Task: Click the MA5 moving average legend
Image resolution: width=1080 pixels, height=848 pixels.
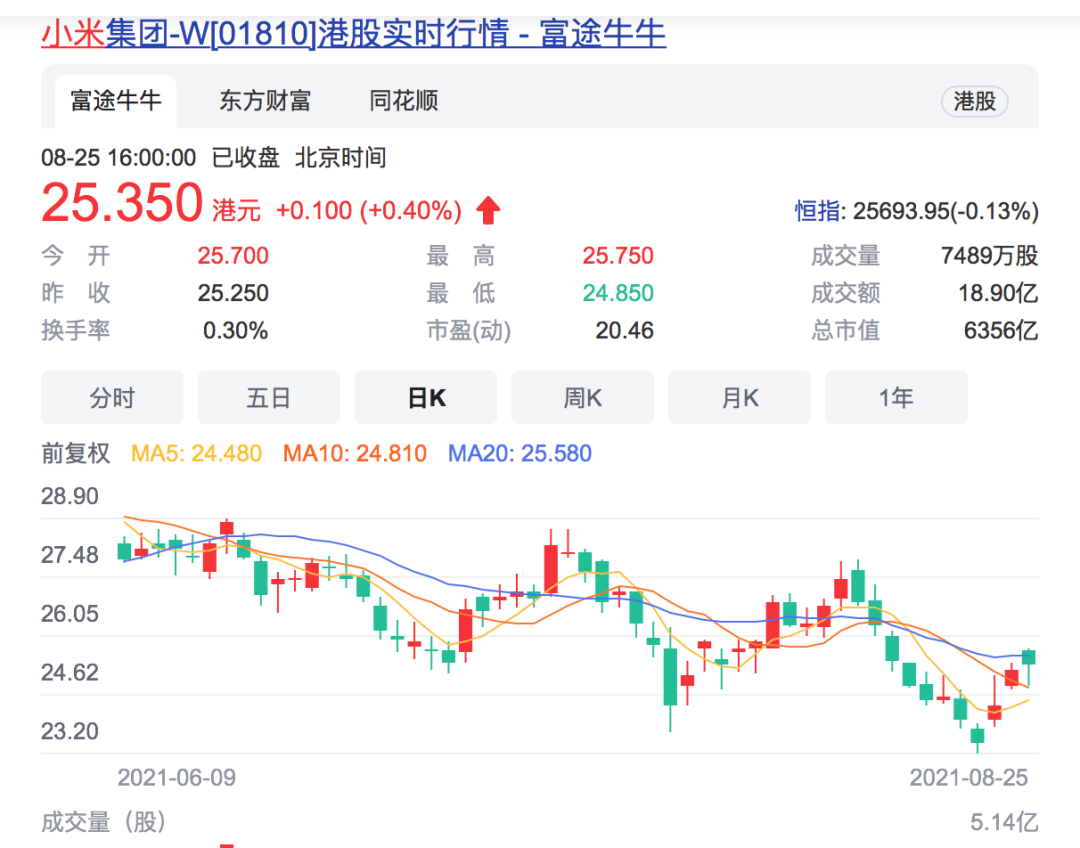Action: pyautogui.click(x=197, y=454)
